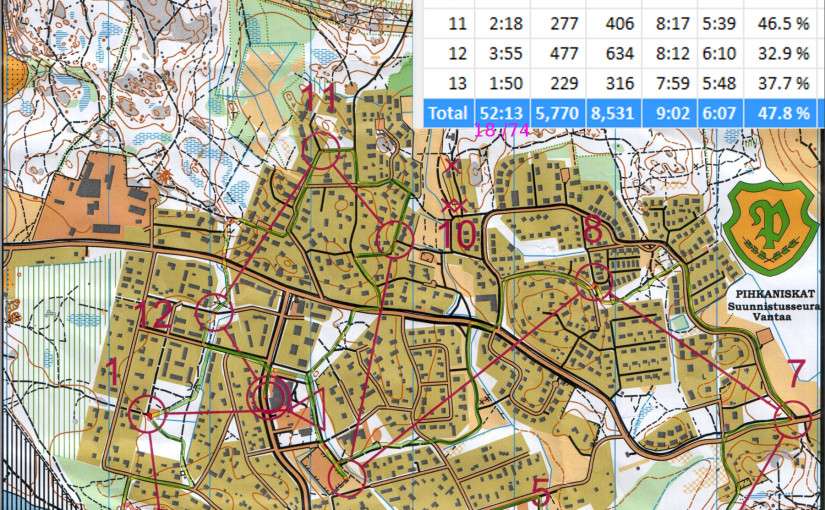Click the 277 cell in the splits table

pos(558,24)
